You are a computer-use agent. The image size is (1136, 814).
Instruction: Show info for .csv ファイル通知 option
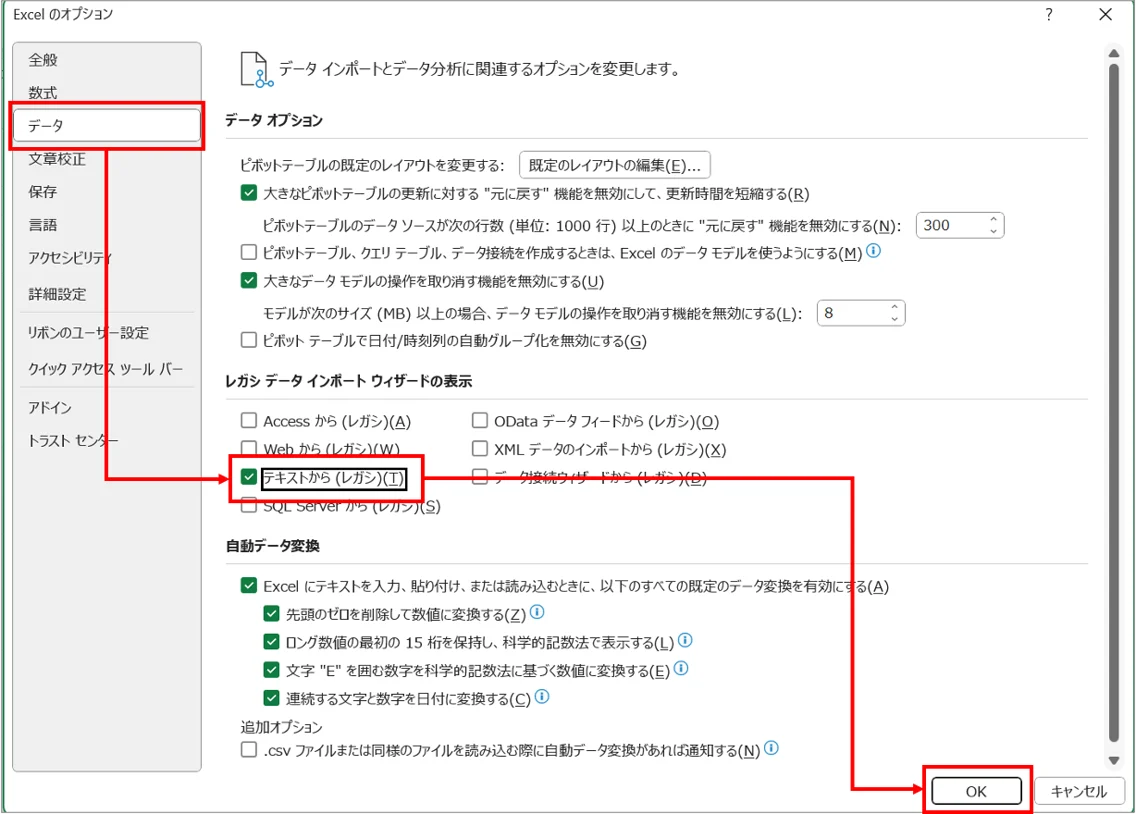point(772,748)
